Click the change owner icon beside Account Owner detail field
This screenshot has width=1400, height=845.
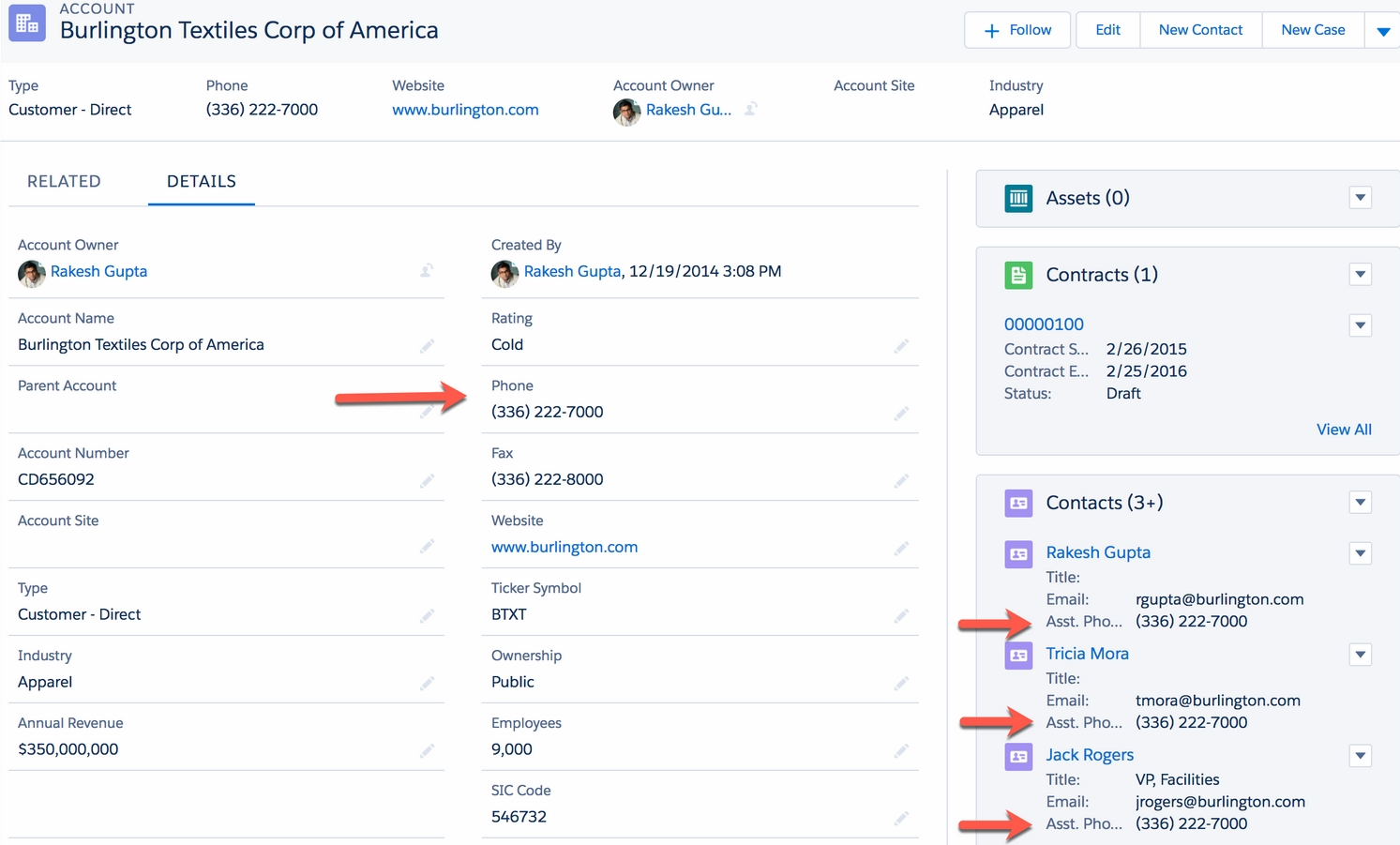click(x=427, y=271)
